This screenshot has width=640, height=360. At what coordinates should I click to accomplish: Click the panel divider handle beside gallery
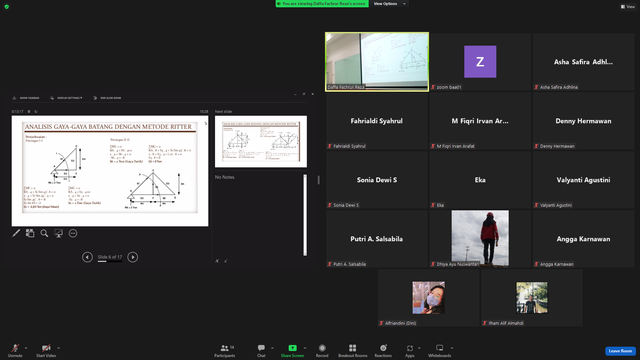tap(318, 180)
